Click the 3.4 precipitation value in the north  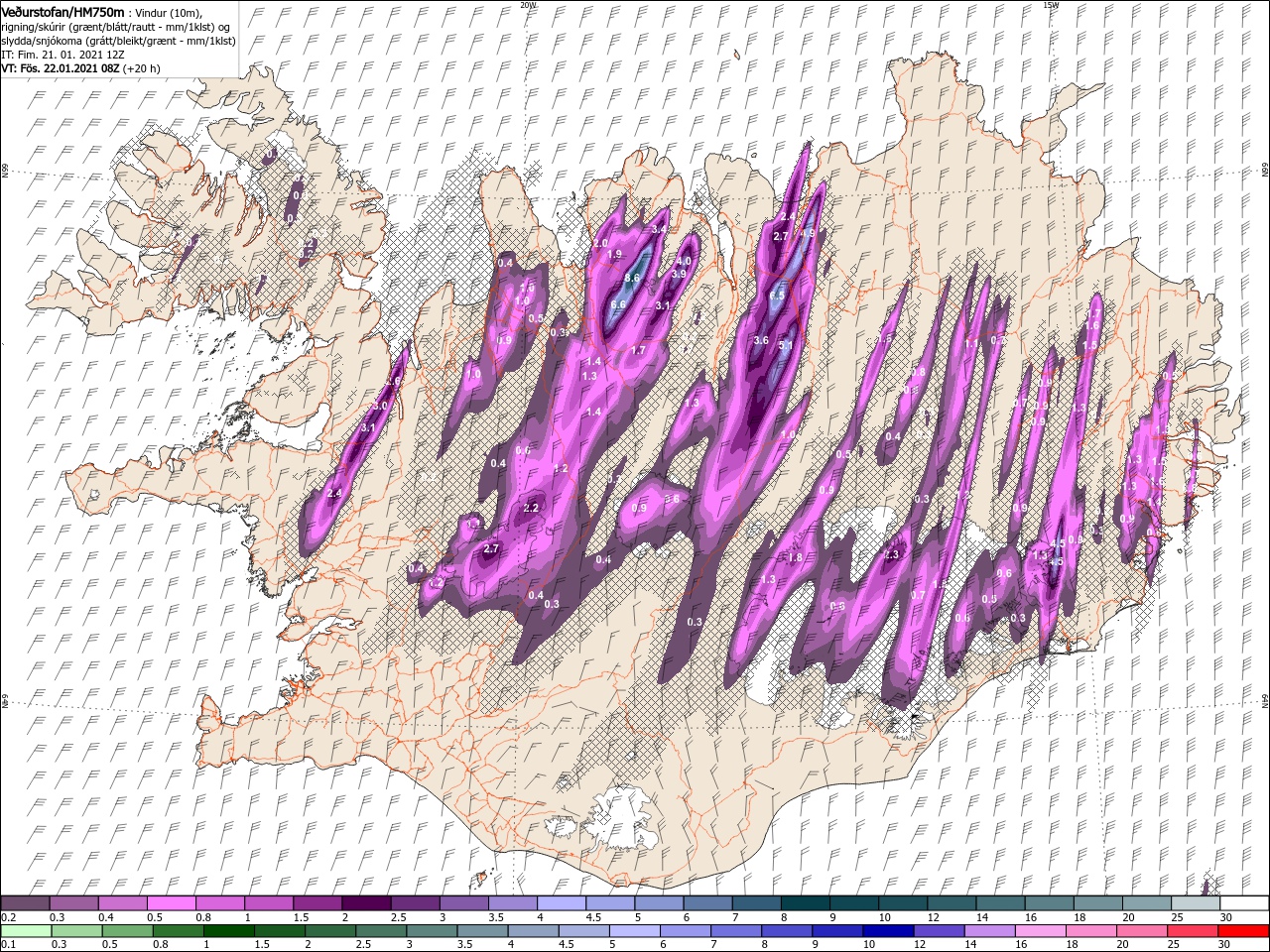click(x=659, y=230)
